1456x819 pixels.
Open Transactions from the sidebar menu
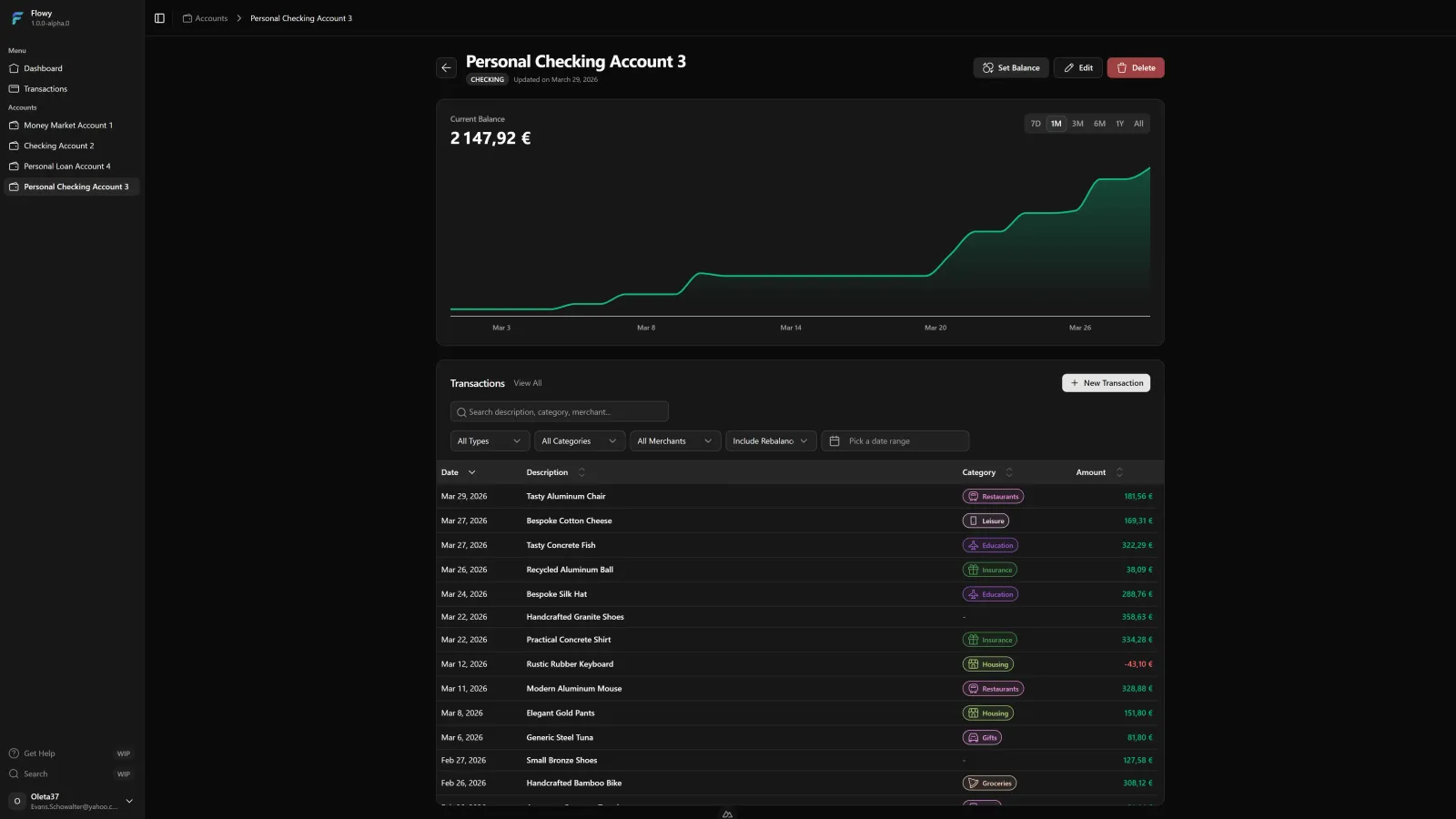point(44,88)
